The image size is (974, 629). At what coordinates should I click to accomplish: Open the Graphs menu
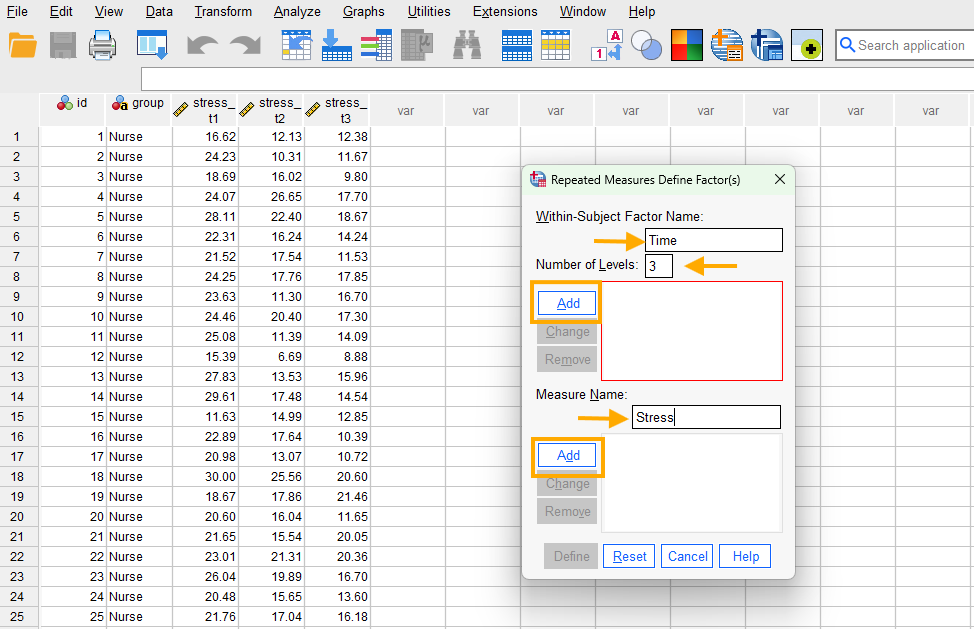(363, 11)
